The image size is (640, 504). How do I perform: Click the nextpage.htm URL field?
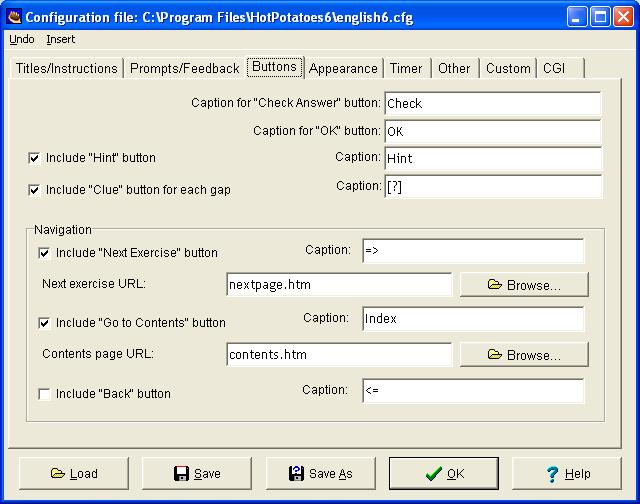[339, 284]
